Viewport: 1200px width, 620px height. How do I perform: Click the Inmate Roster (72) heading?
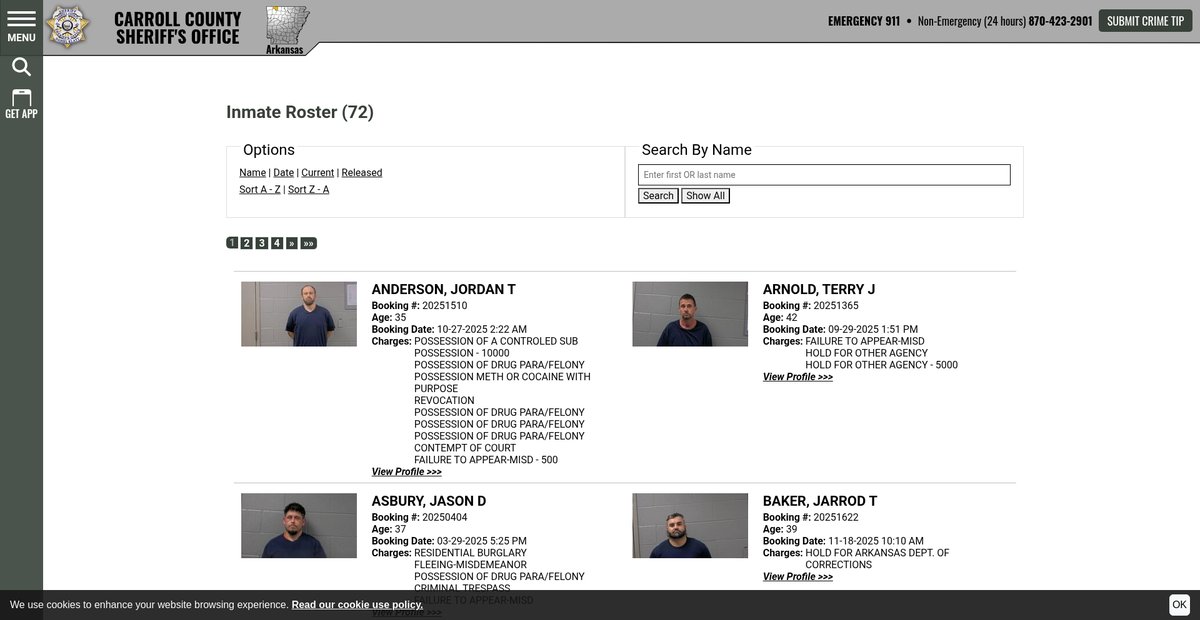point(300,112)
